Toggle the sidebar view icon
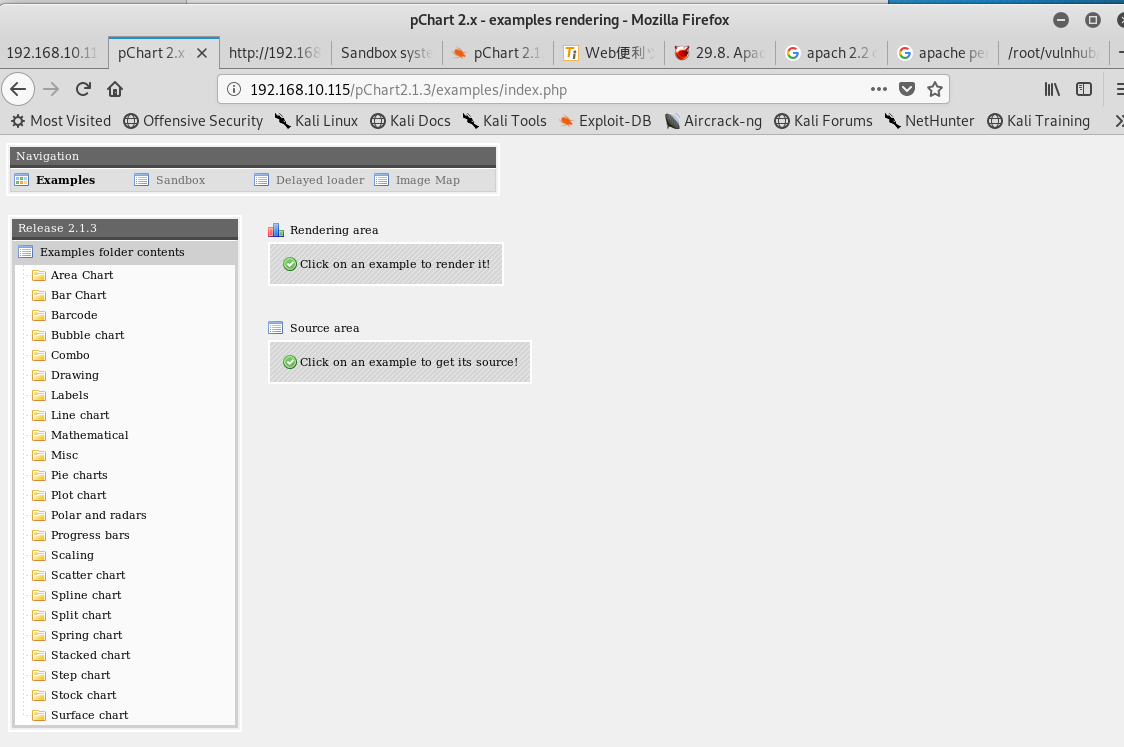This screenshot has width=1124, height=747. (x=1084, y=89)
